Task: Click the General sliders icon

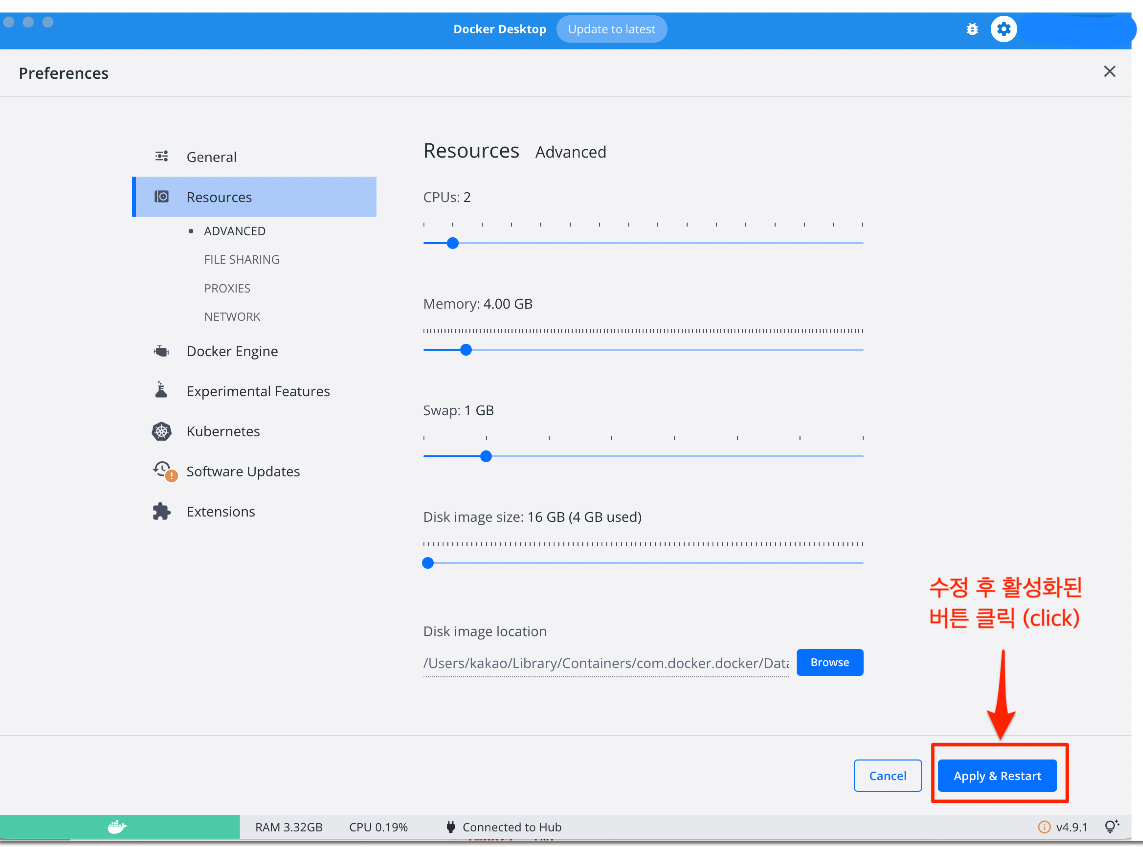Action: tap(162, 156)
